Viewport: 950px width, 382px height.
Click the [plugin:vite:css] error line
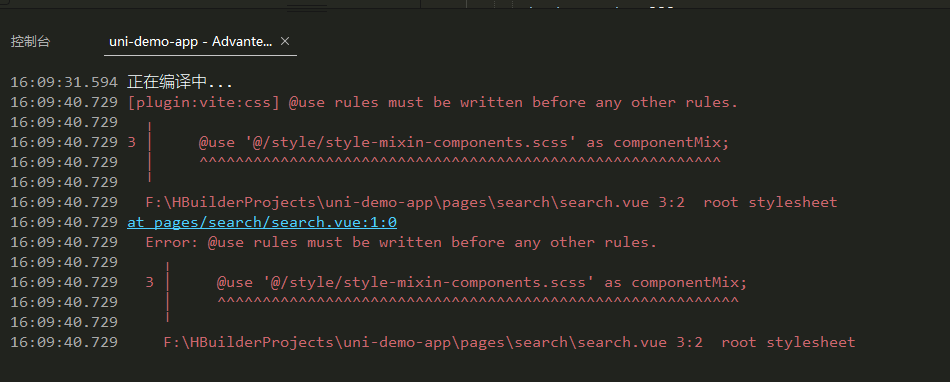coord(433,102)
